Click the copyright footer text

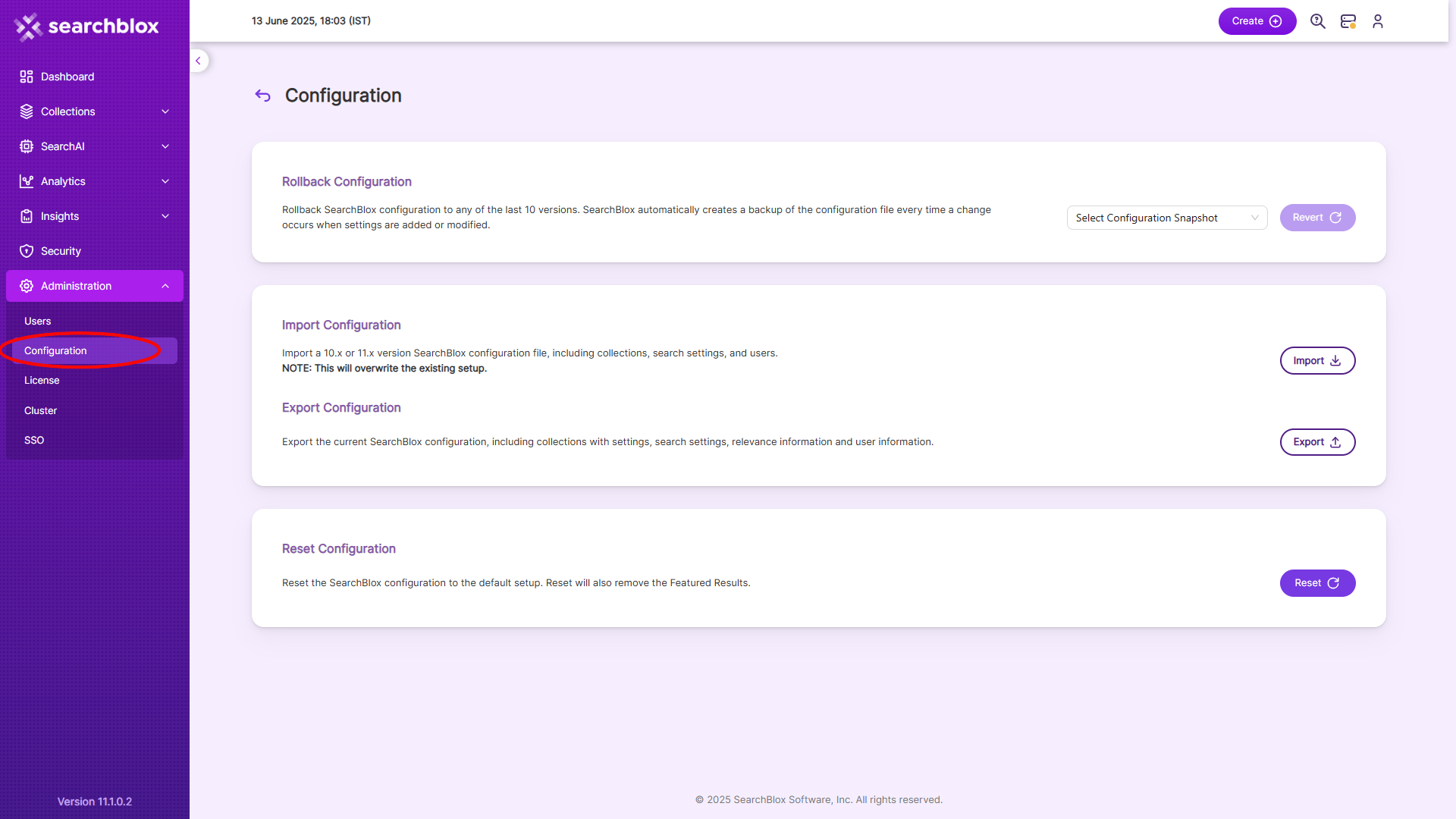[x=819, y=800]
